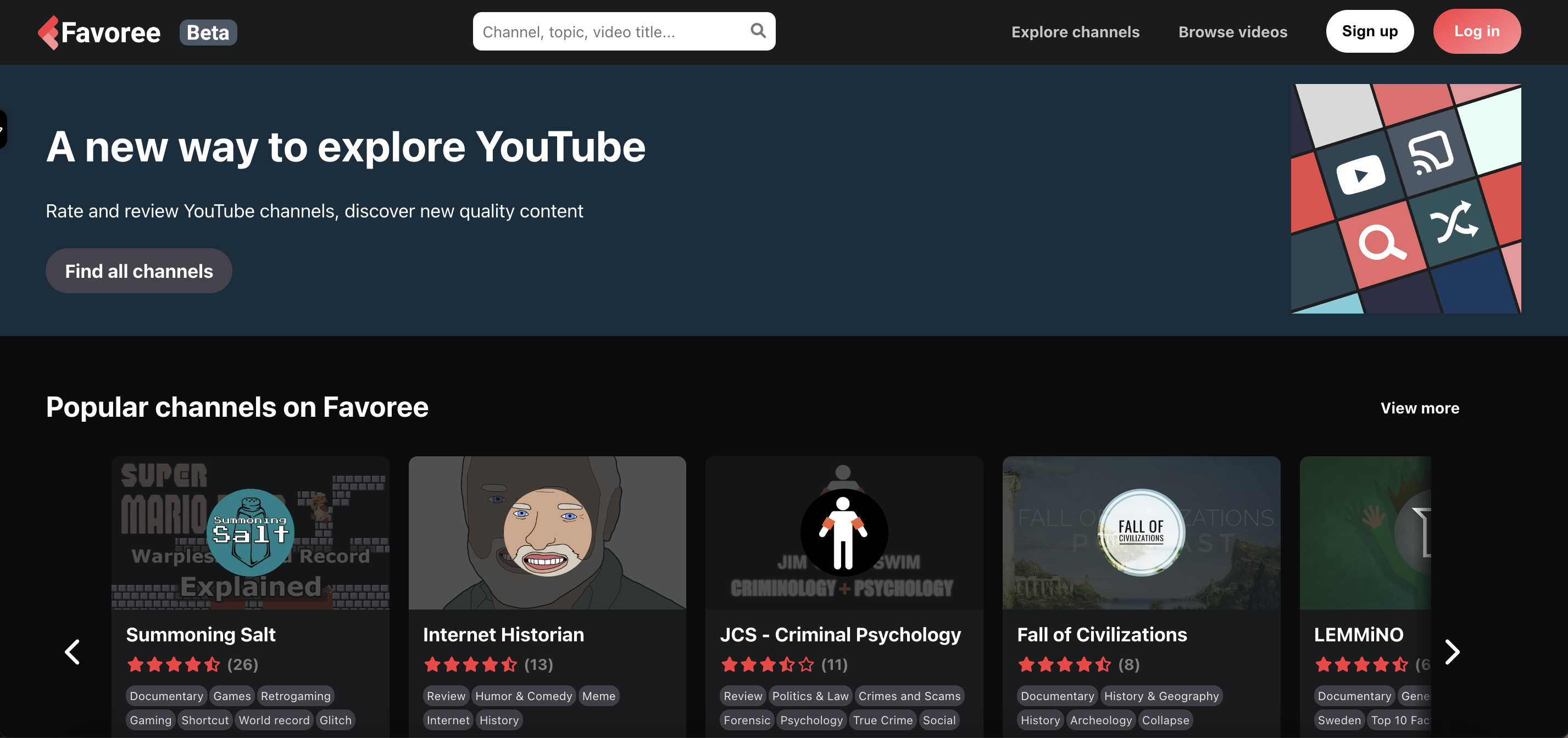
Task: Show next popular channels with right arrow
Action: (x=1452, y=652)
